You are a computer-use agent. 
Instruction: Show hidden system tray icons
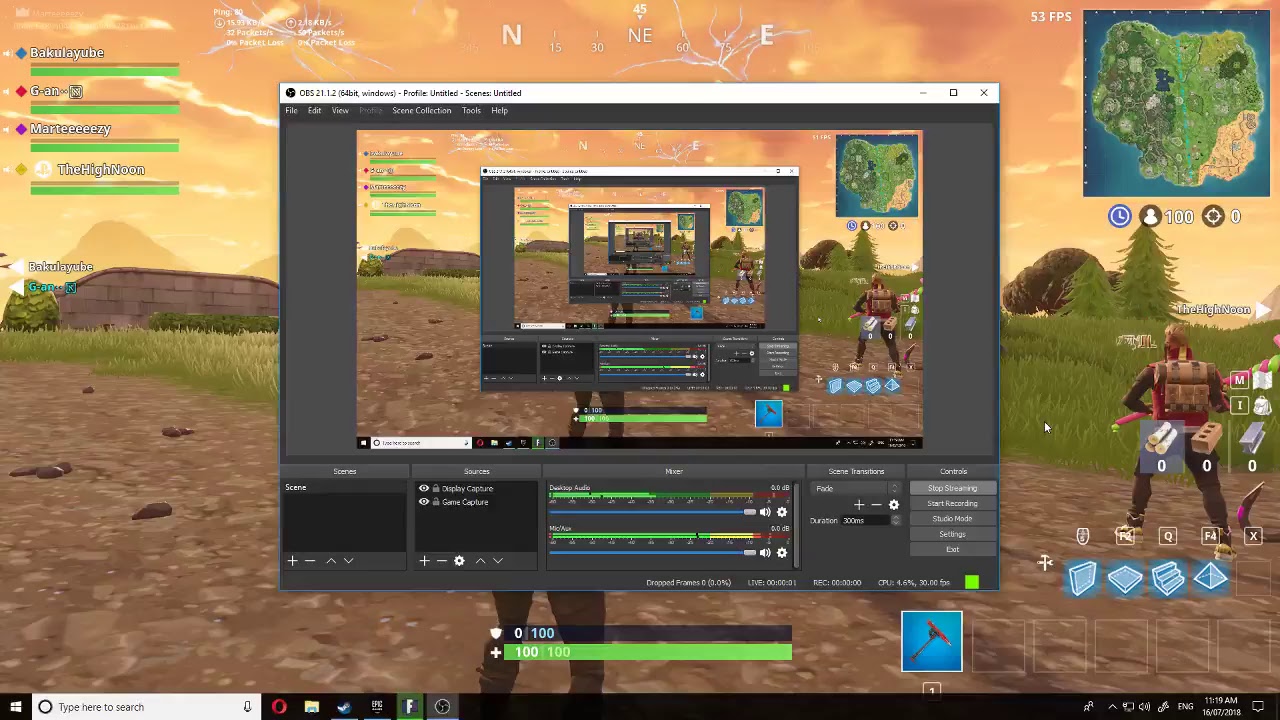pos(1112,707)
